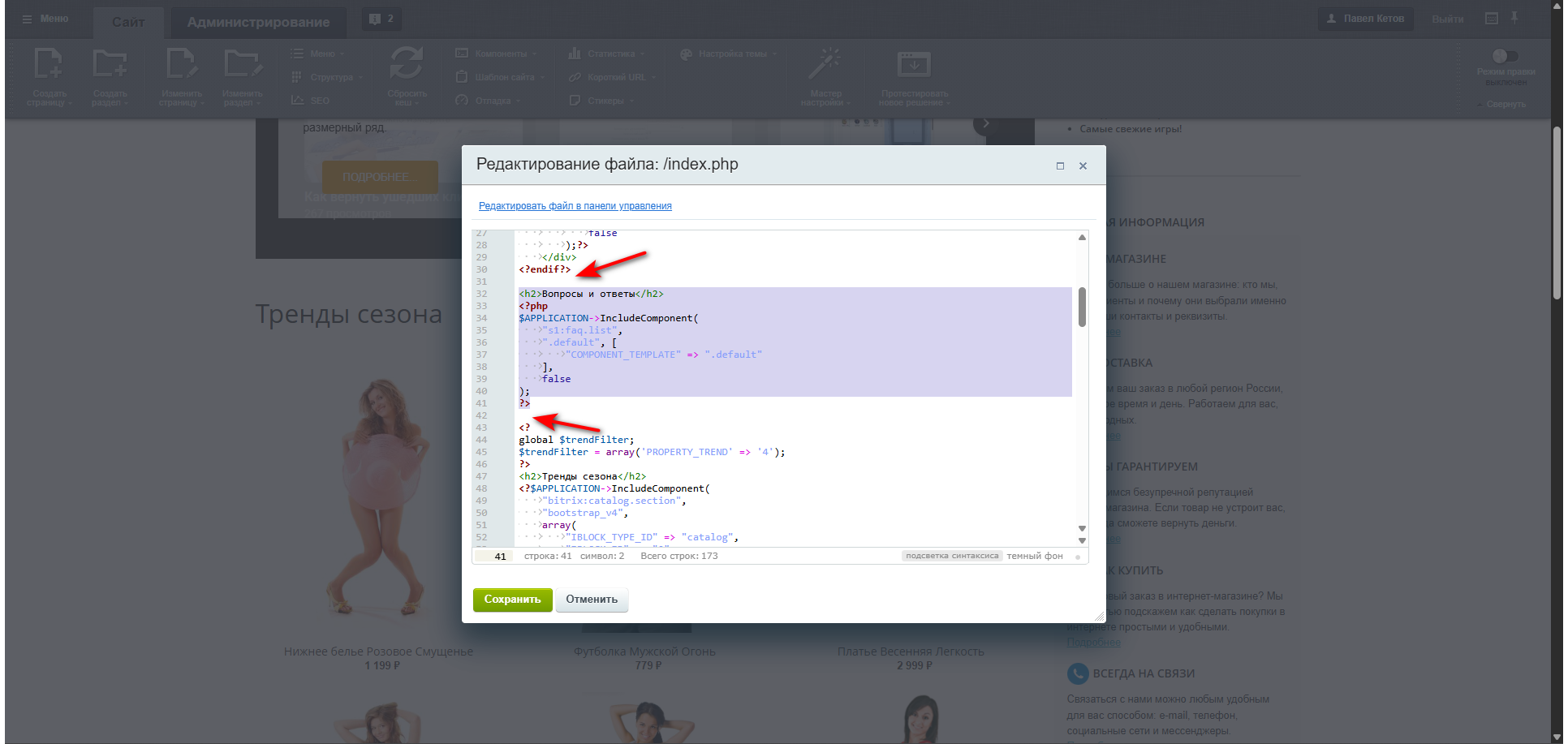Enable темный фон for code editor
1568x744 pixels.
point(1035,556)
